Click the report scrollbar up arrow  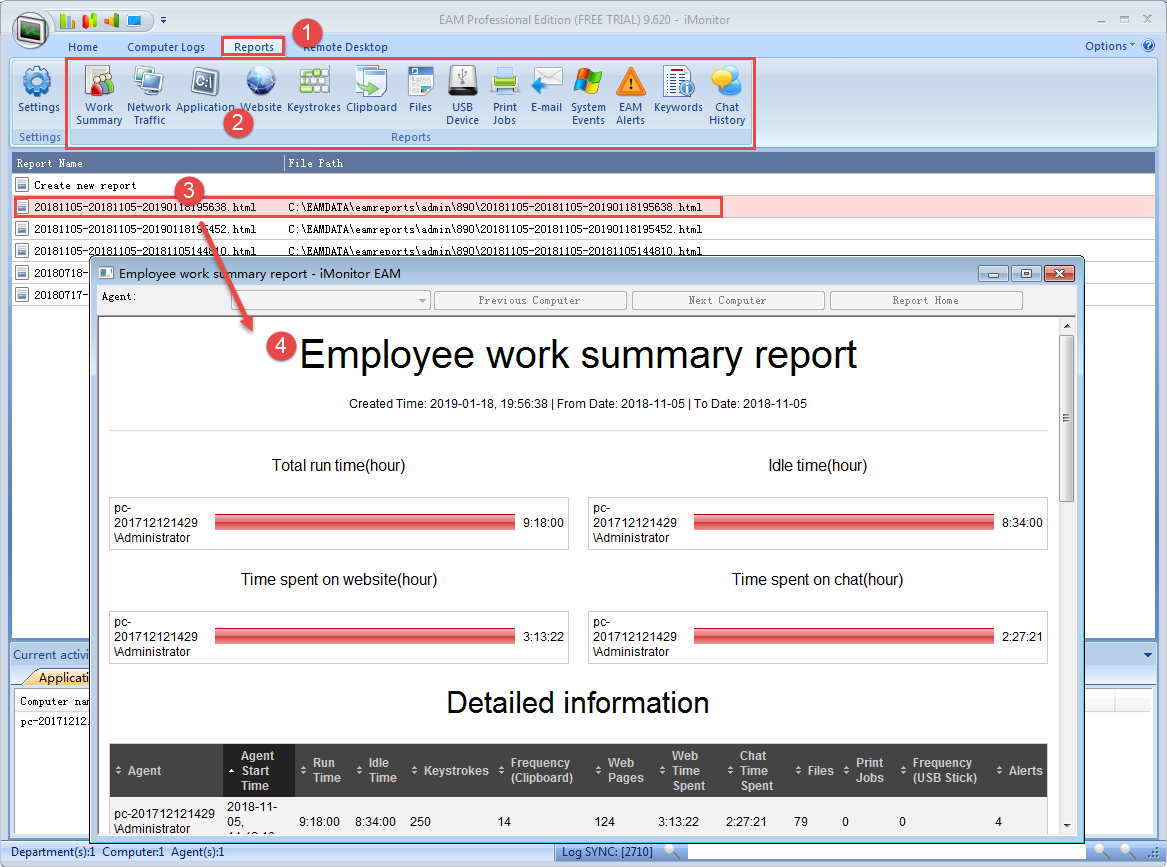point(1067,326)
